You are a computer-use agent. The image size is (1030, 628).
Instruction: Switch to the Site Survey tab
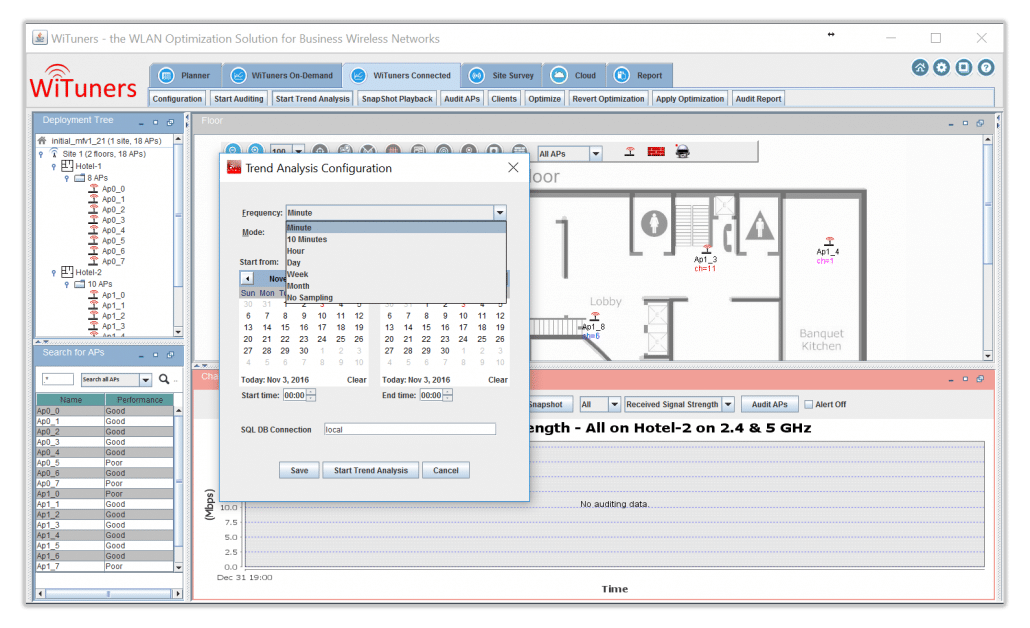coord(502,76)
